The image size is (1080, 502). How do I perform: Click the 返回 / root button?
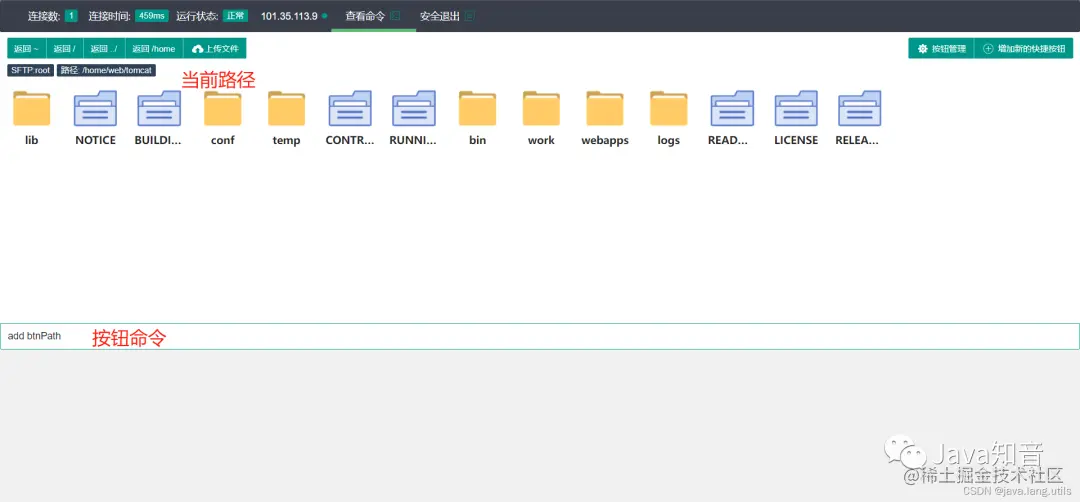point(65,49)
